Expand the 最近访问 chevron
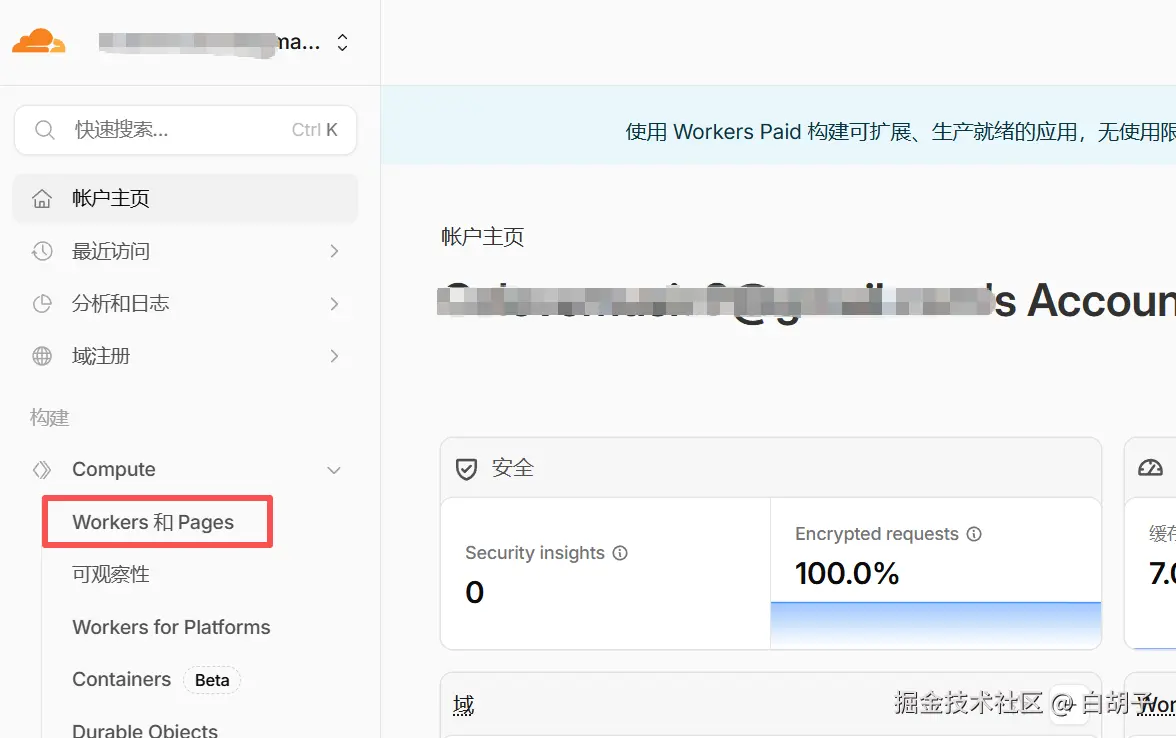The image size is (1176, 738). click(334, 251)
